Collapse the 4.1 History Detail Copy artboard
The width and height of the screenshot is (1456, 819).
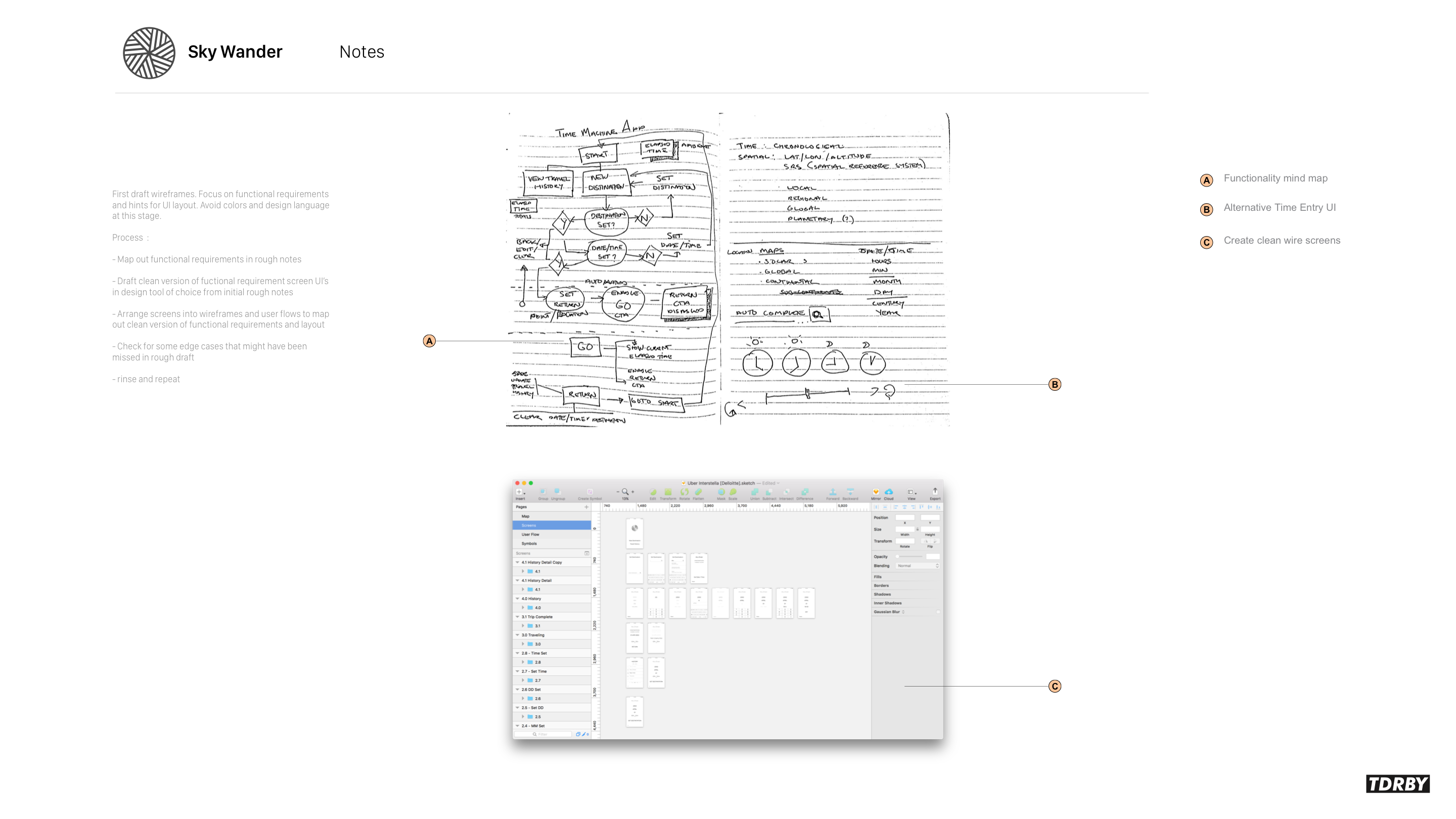[517, 562]
